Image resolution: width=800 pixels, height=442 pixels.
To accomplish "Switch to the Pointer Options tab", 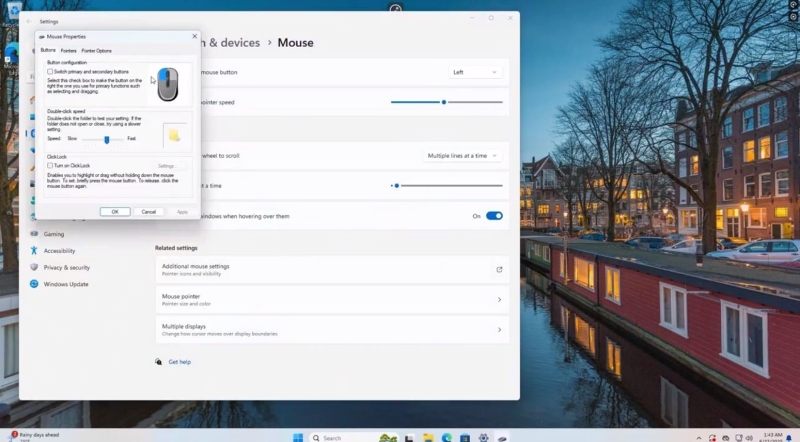I will pyautogui.click(x=97, y=50).
